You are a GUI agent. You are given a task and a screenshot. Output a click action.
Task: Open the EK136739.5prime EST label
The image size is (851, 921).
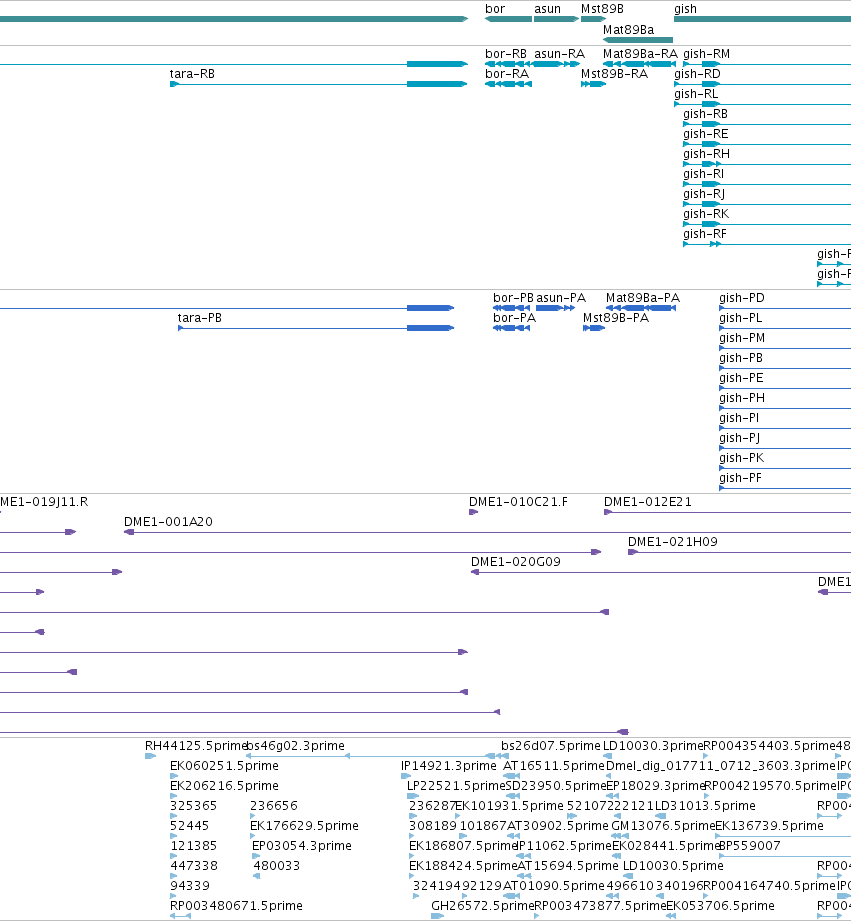(769, 825)
